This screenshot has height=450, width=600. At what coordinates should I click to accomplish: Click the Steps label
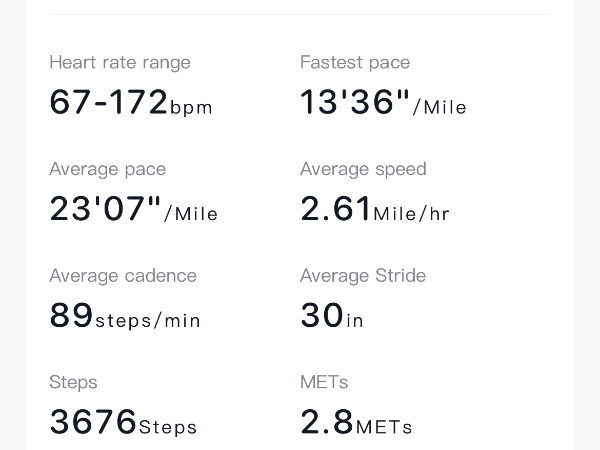click(73, 382)
